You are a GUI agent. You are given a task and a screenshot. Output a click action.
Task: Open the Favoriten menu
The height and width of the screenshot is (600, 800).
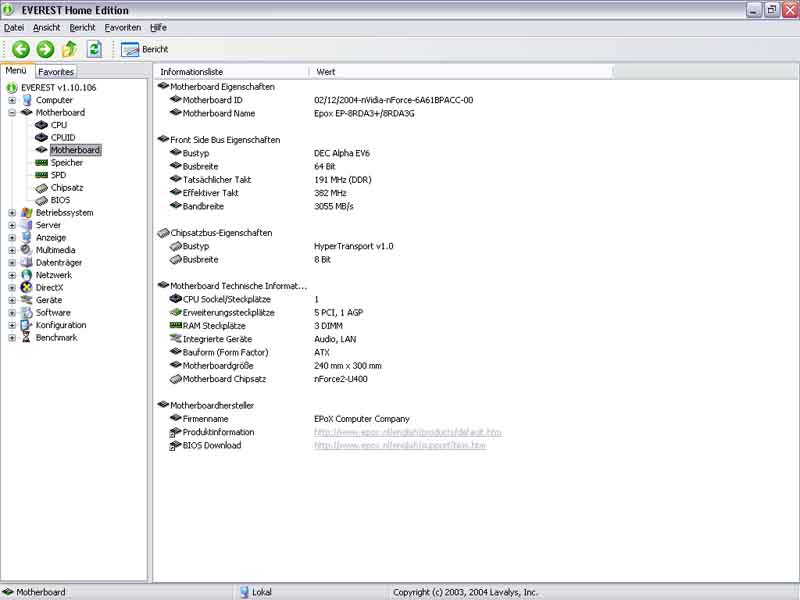coord(122,28)
